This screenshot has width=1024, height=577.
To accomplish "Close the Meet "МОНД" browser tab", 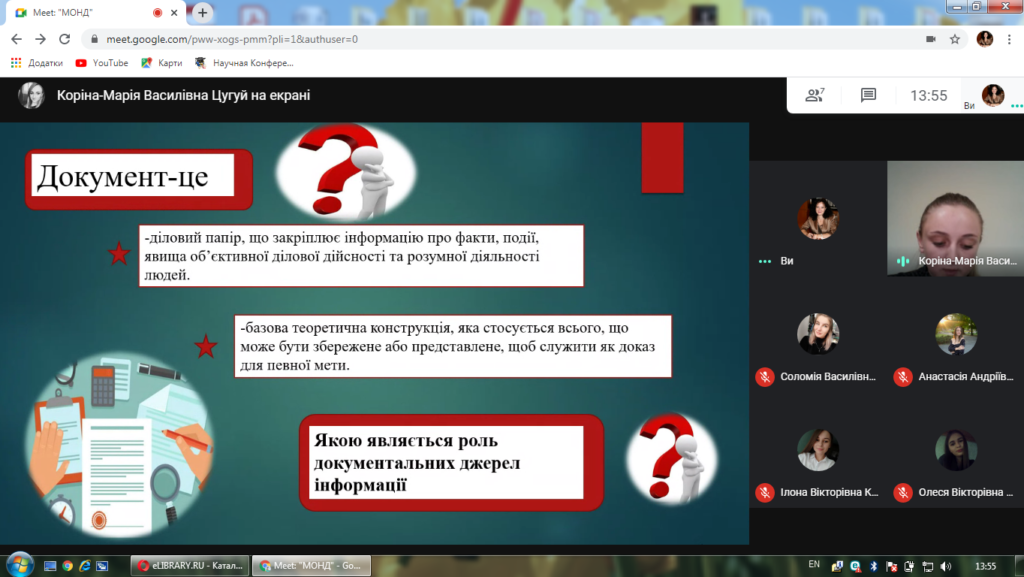I will click(174, 12).
